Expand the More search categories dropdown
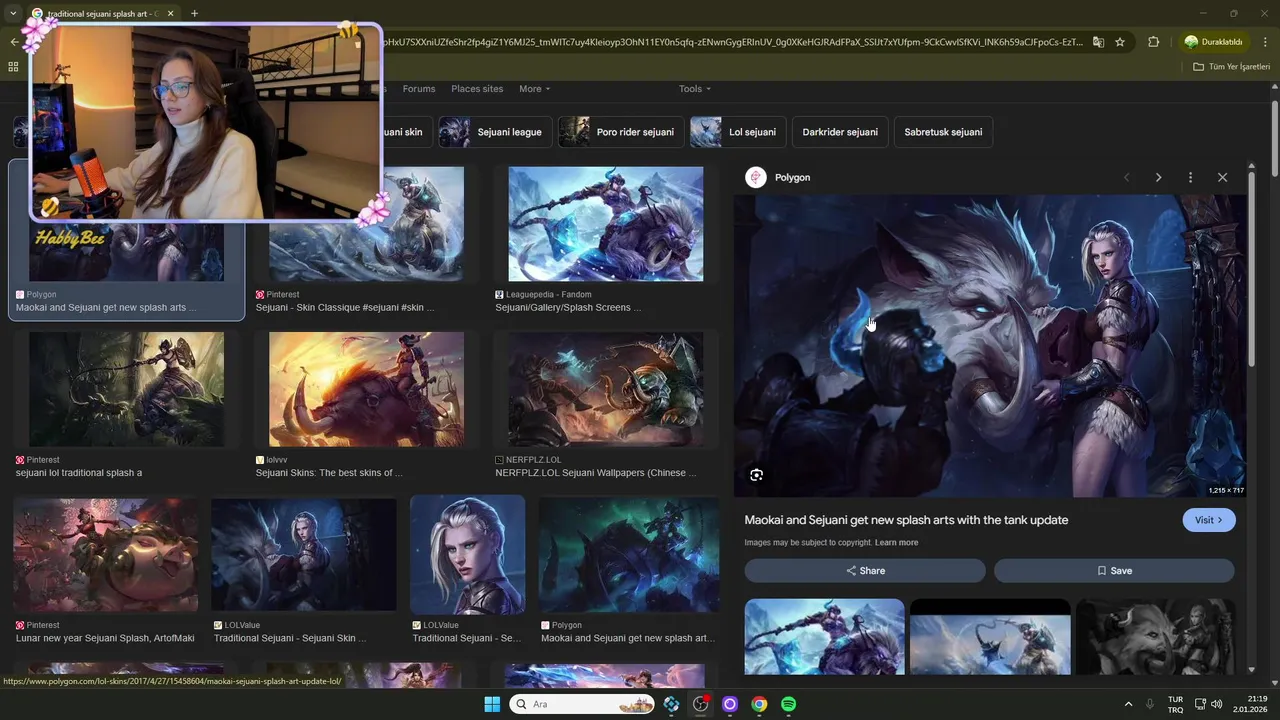 point(534,89)
